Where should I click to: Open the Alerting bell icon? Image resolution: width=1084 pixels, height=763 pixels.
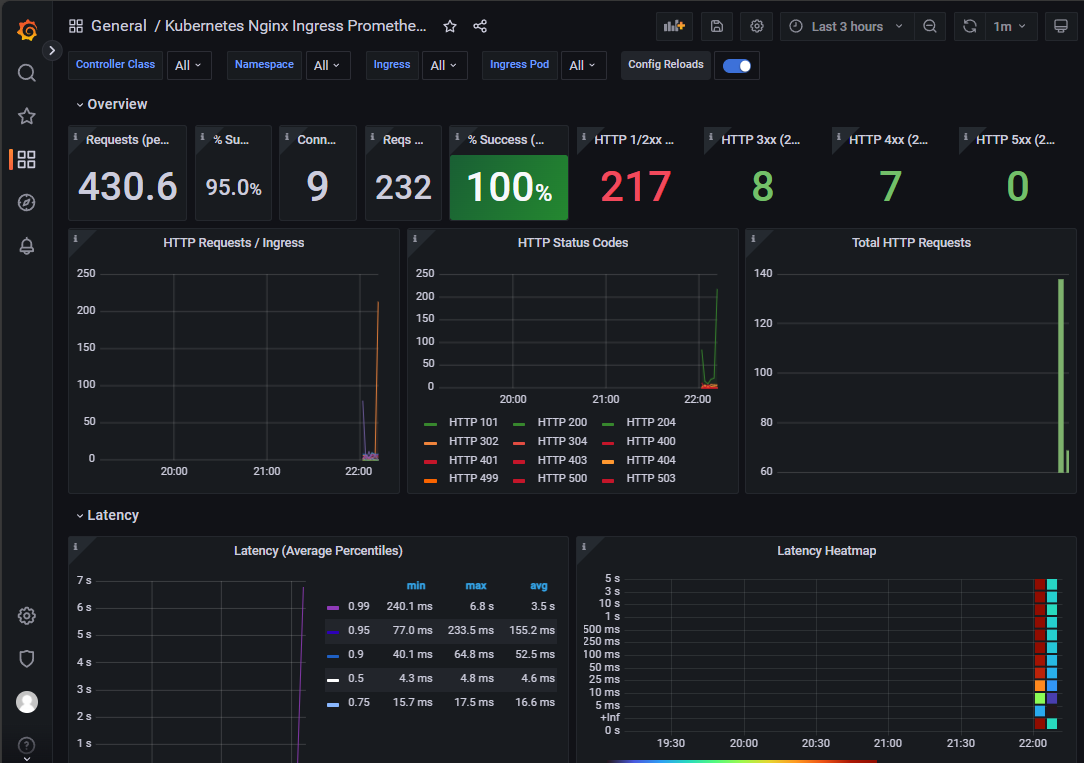coord(26,246)
